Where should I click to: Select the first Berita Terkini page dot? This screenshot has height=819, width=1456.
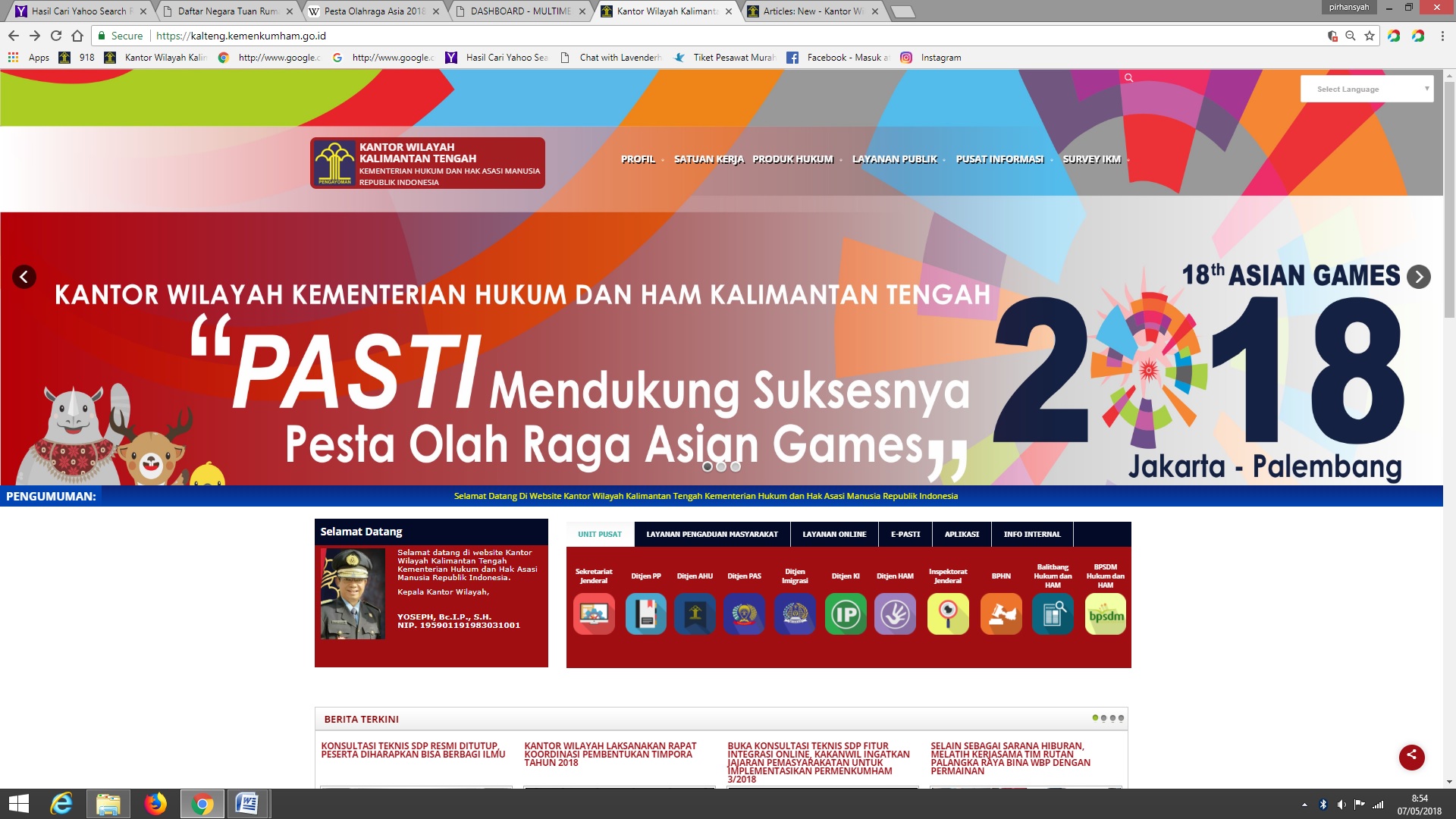[x=1095, y=718]
